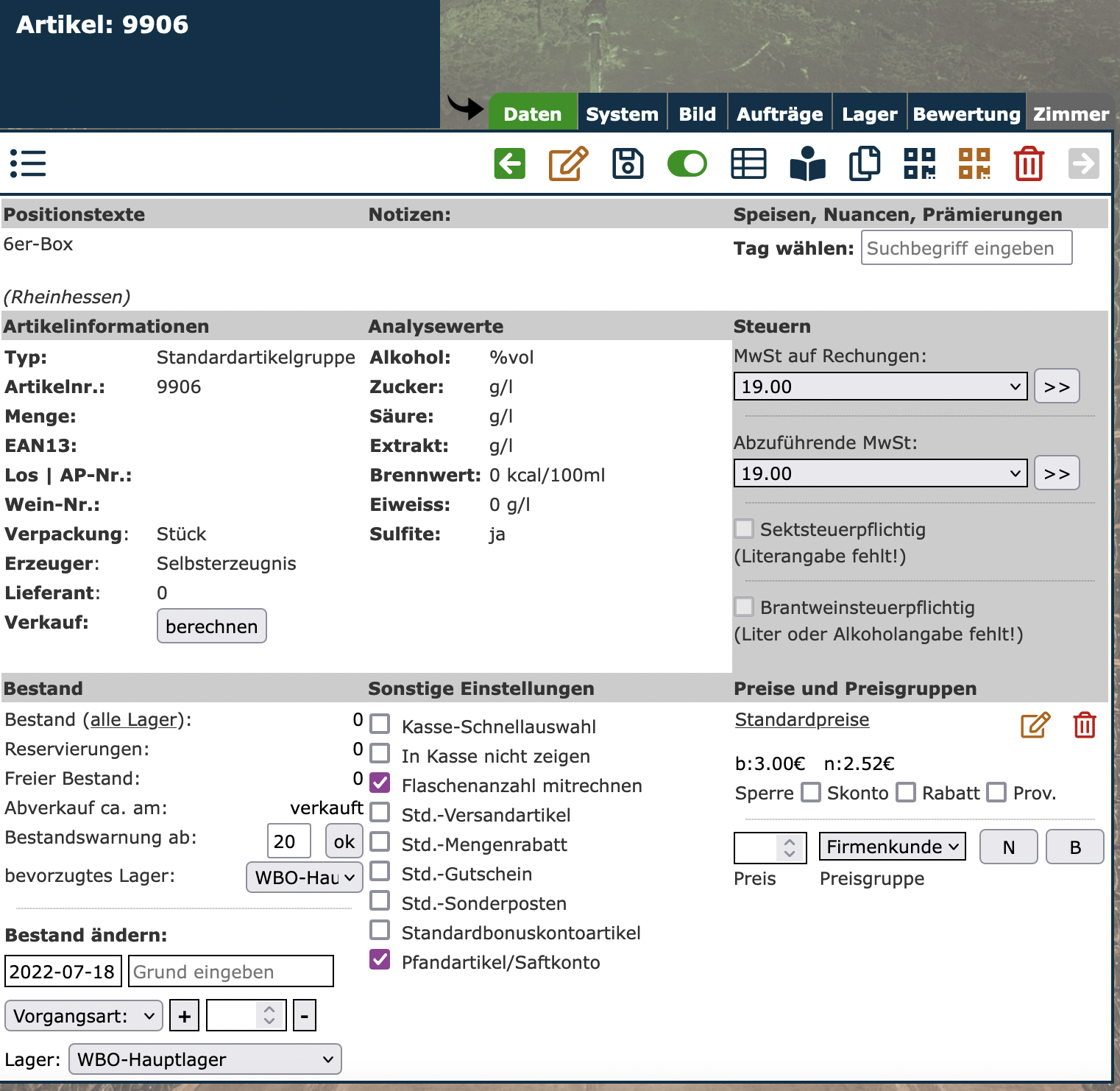Image resolution: width=1120 pixels, height=1091 pixels.
Task: Click the Tag wählen search field
Action: tap(966, 248)
